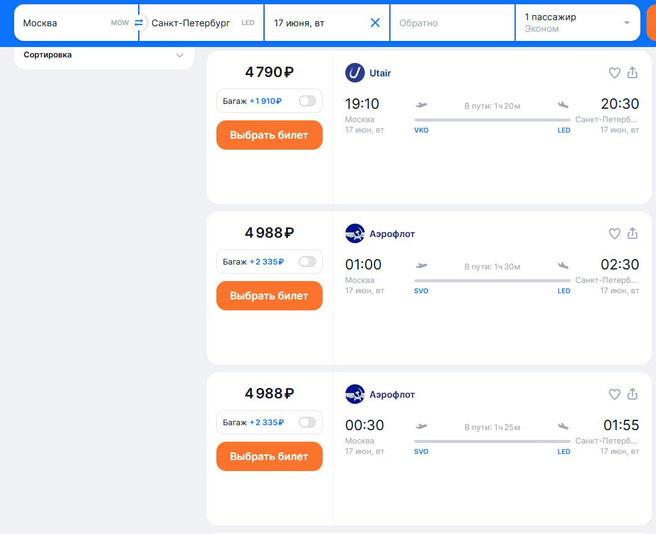Choose the 4 790₽ Utair ticket
656x534 pixels.
(269, 135)
